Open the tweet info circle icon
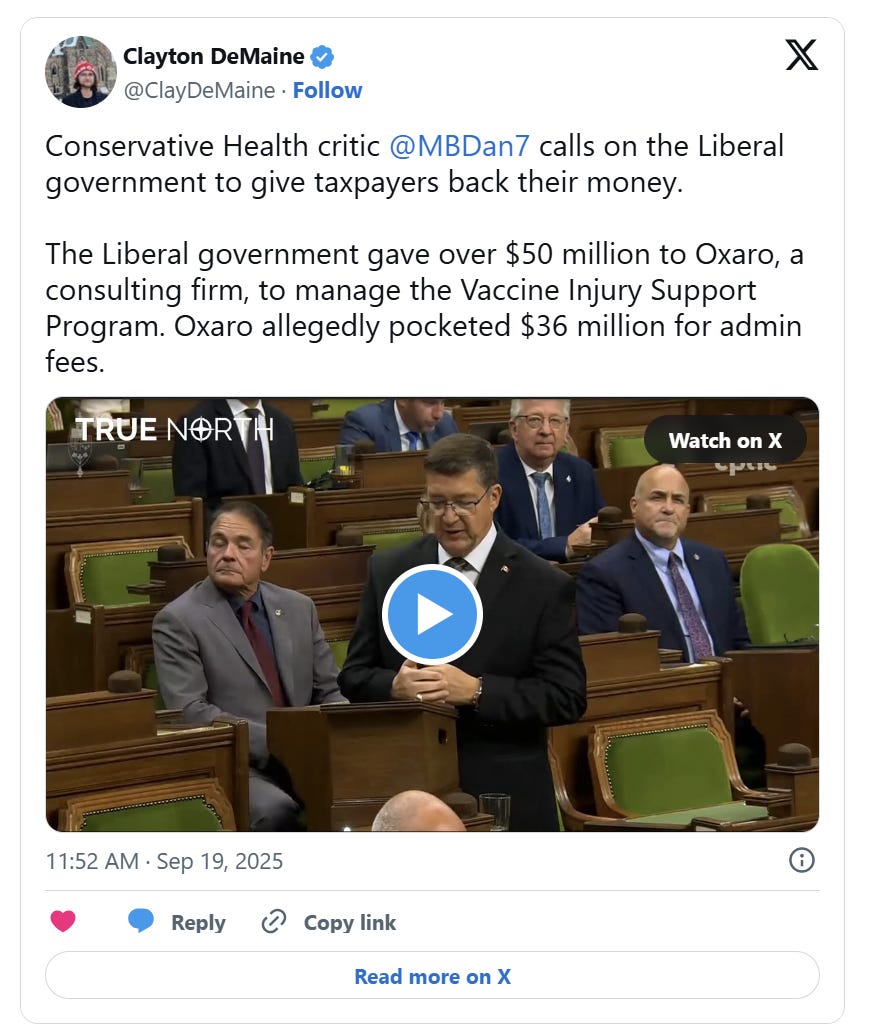This screenshot has height=1033, width=871. pyautogui.click(x=801, y=860)
